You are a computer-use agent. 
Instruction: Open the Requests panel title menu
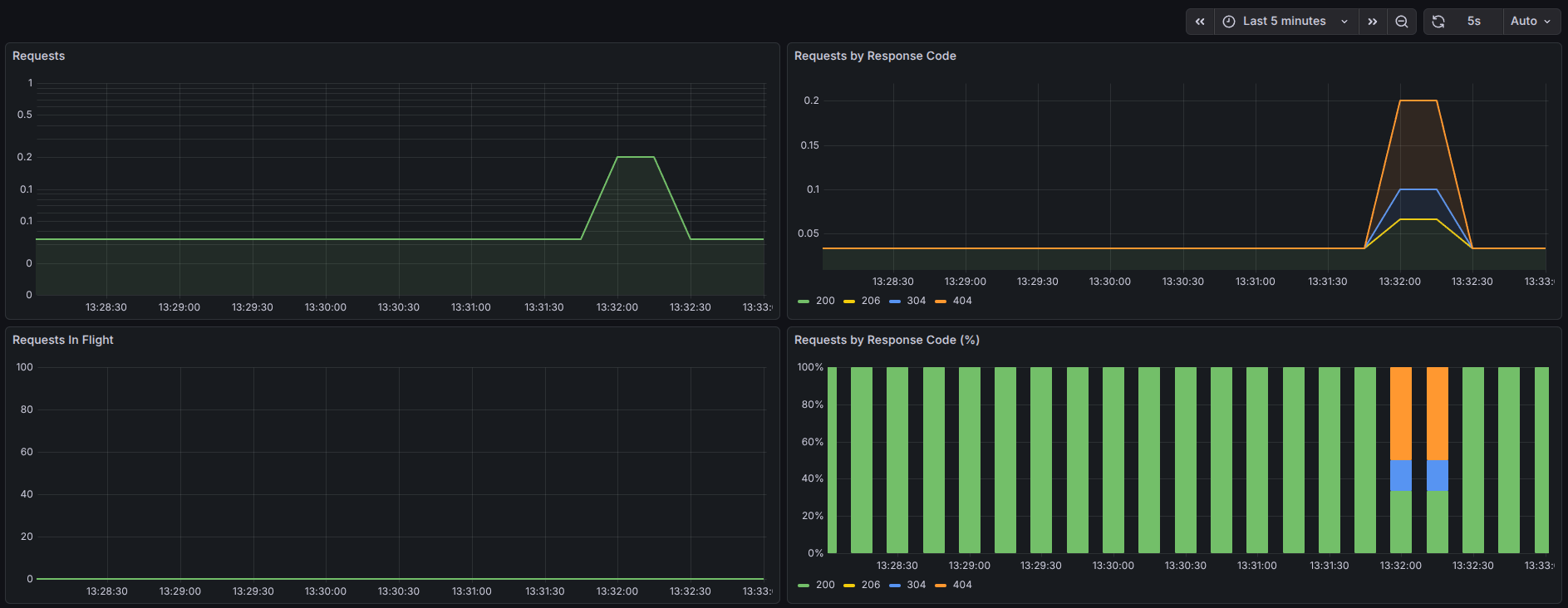[38, 56]
